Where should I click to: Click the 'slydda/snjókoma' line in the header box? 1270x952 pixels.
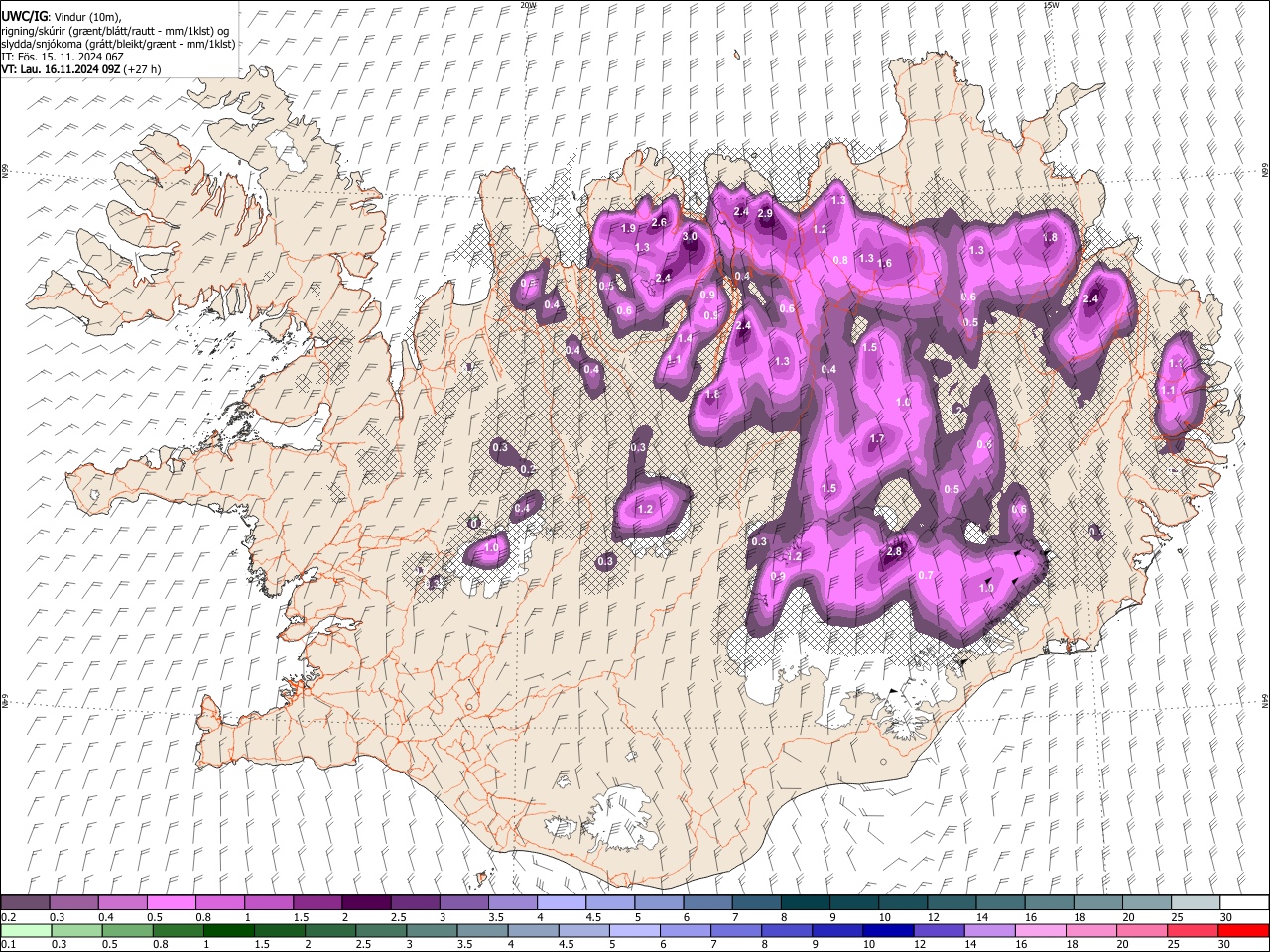pyautogui.click(x=118, y=44)
